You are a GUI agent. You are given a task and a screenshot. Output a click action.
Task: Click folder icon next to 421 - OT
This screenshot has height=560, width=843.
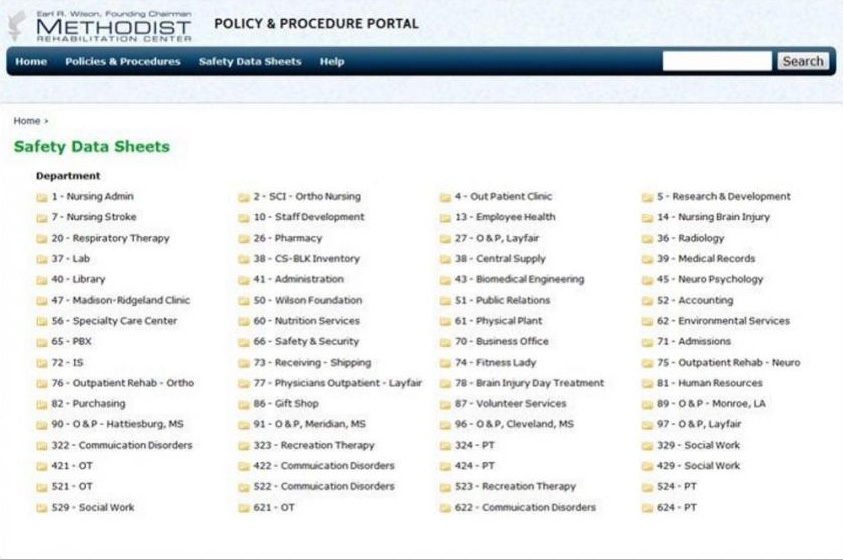42,466
